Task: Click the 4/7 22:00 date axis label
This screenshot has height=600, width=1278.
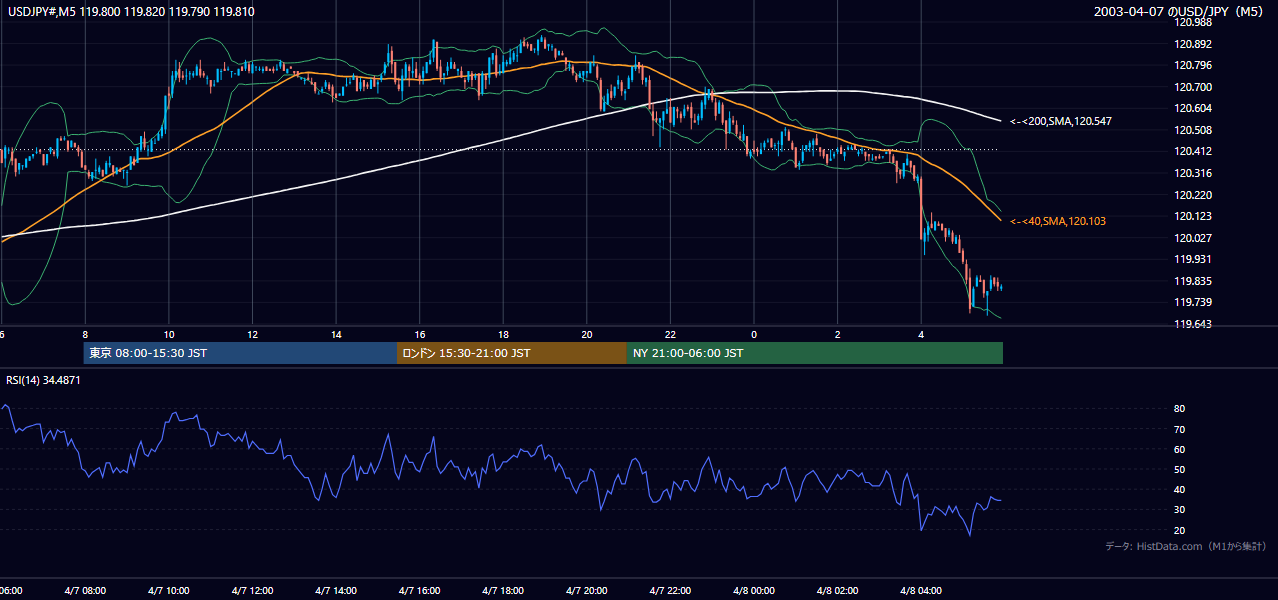Action: pos(670,591)
